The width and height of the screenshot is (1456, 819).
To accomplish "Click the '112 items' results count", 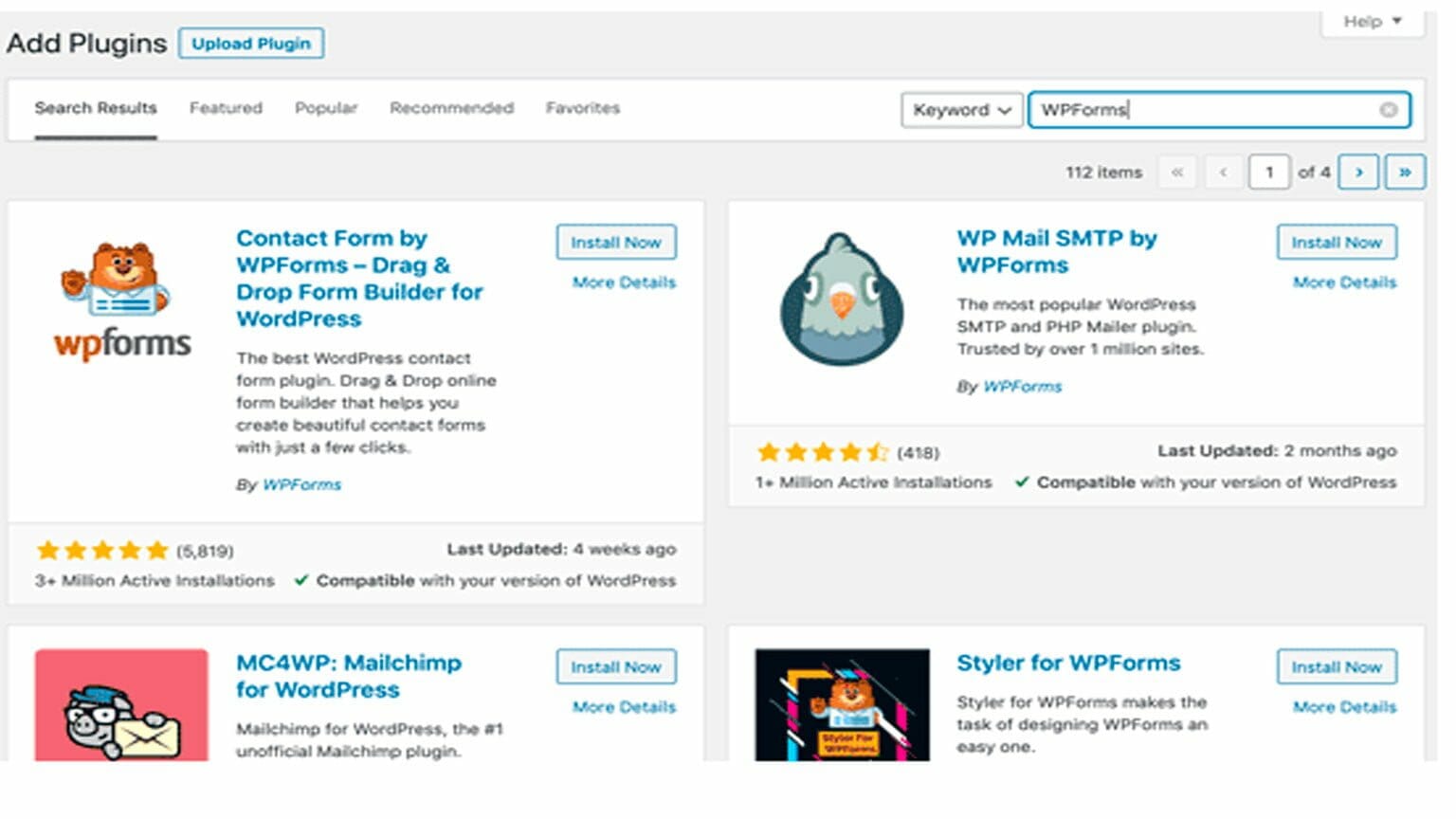I will (1103, 173).
